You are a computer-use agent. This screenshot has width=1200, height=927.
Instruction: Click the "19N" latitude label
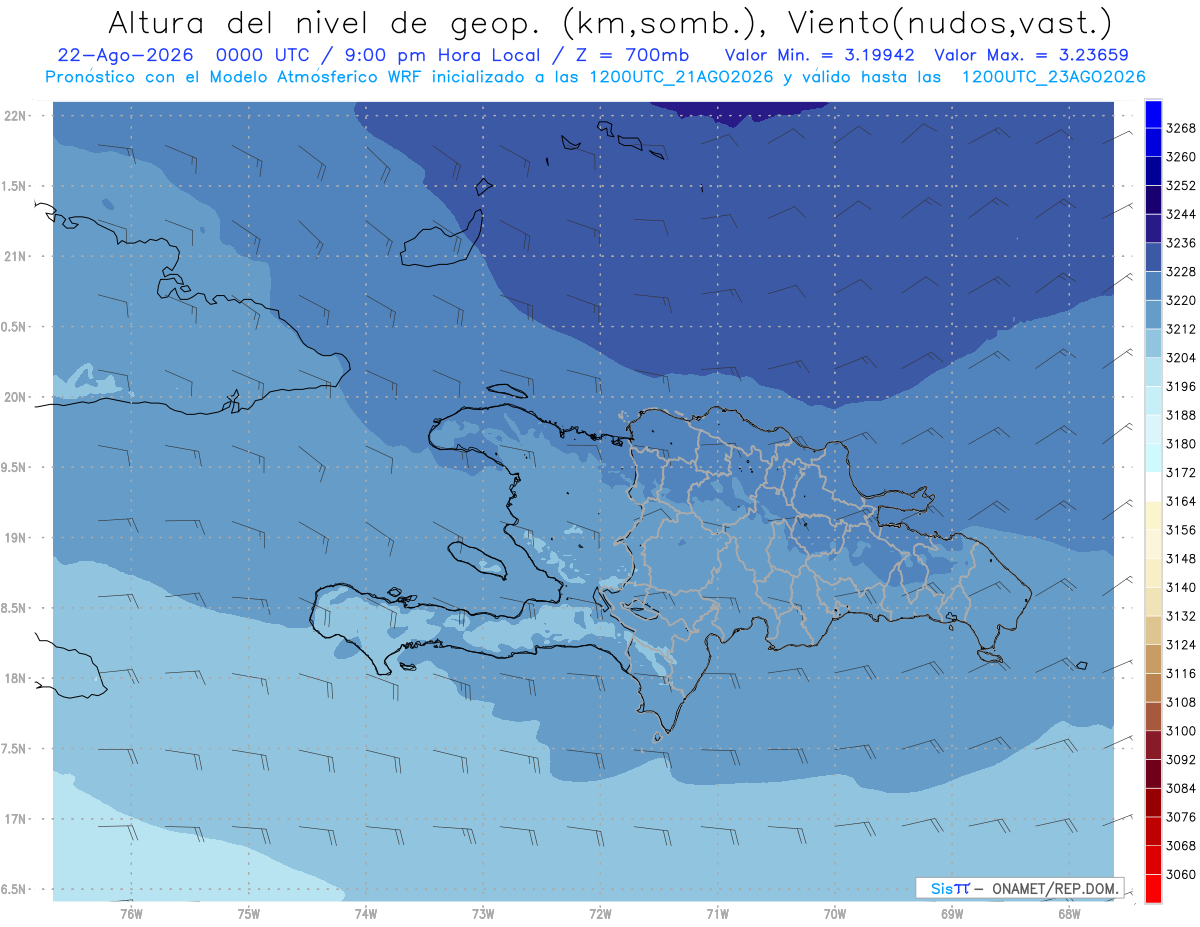point(16,538)
